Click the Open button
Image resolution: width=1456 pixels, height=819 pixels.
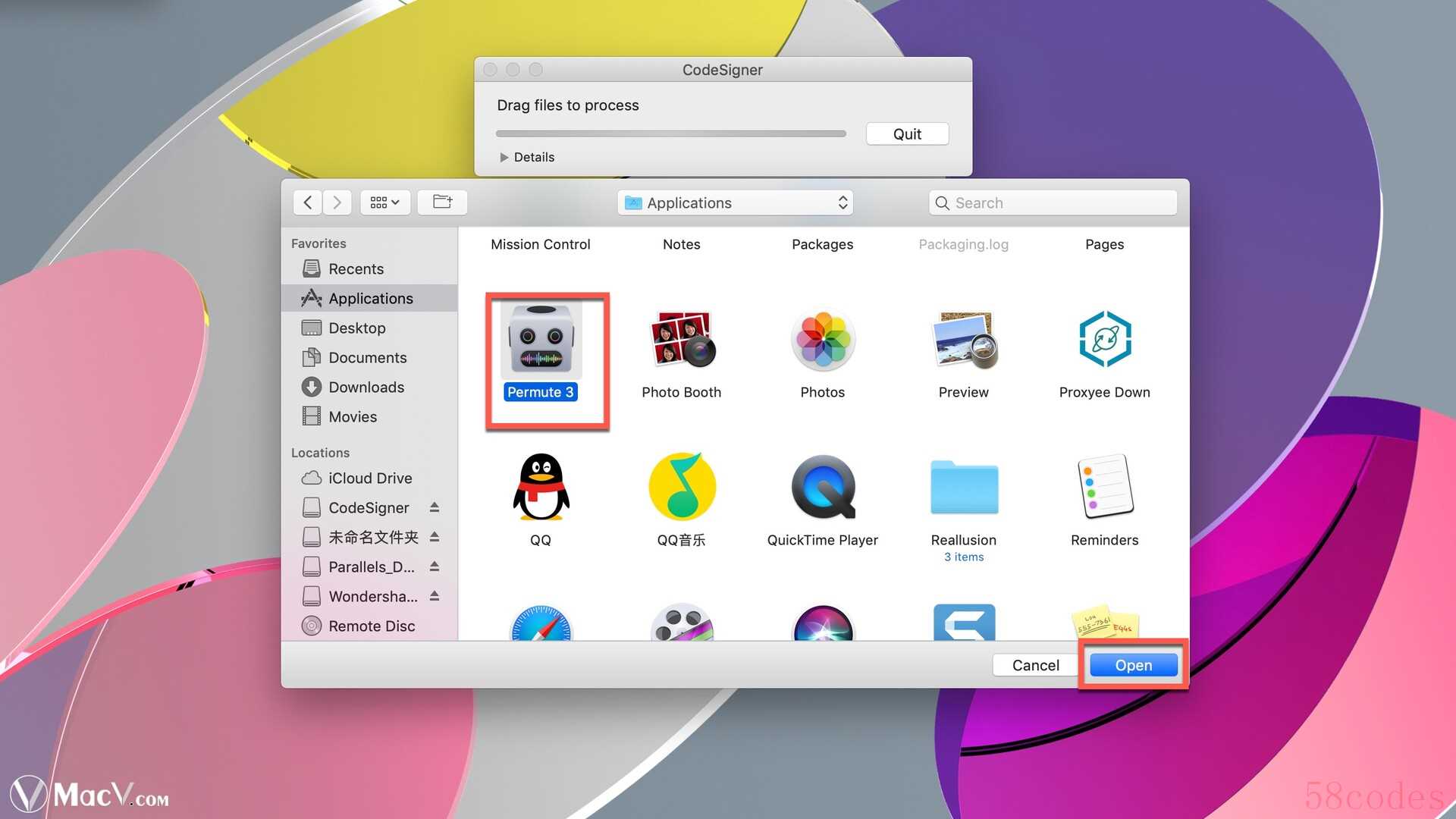tap(1133, 665)
